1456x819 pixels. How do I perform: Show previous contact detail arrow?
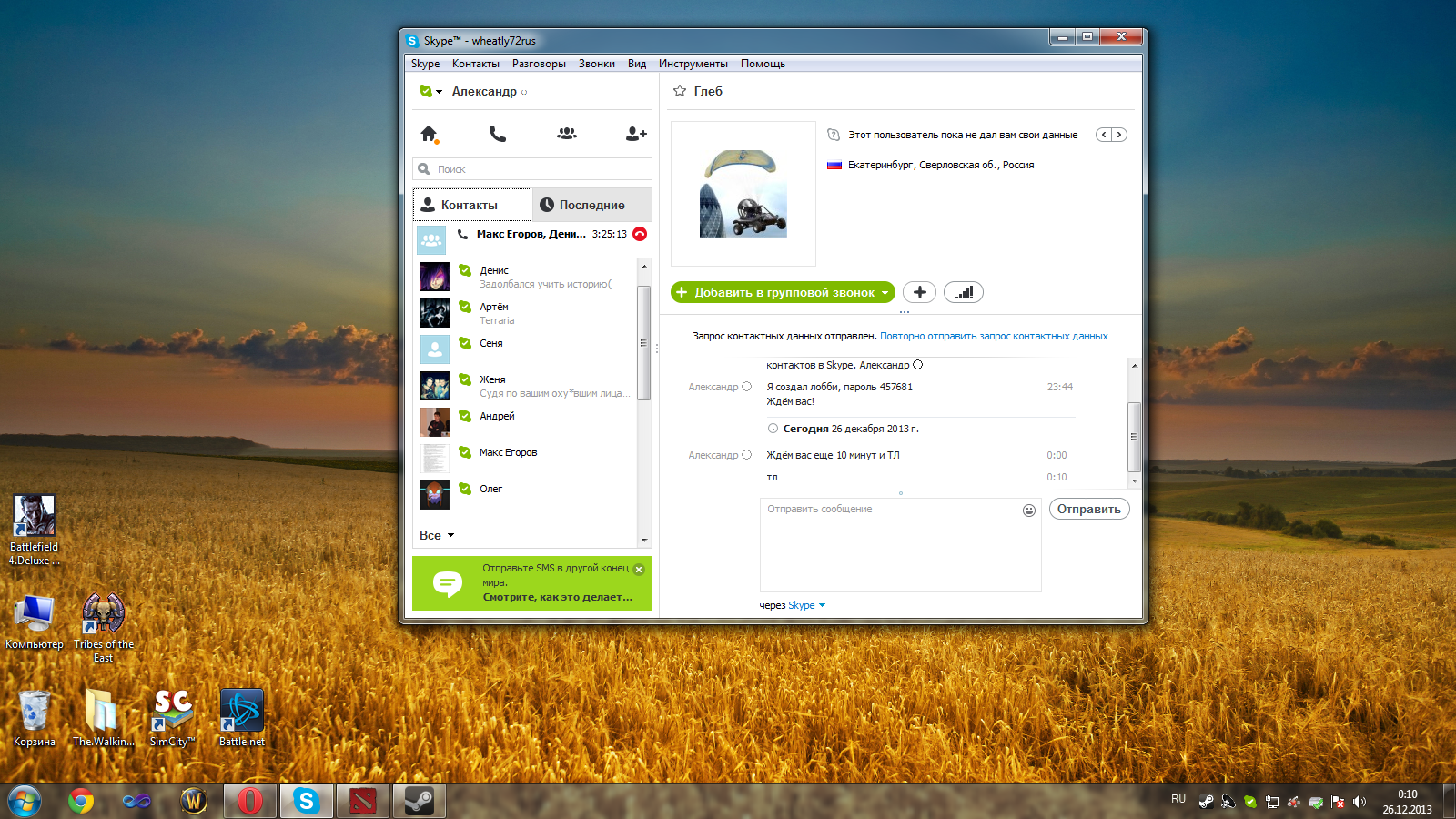pyautogui.click(x=1104, y=135)
